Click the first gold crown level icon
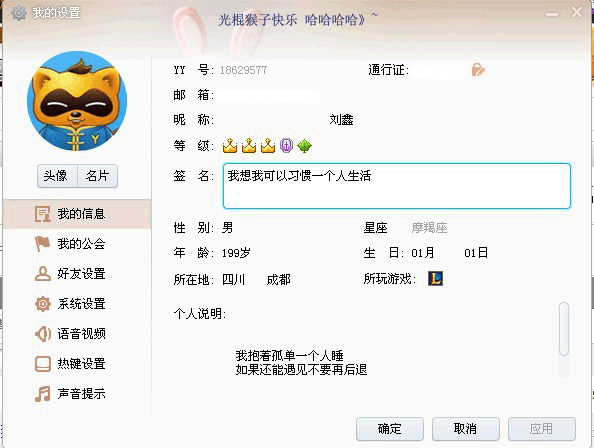Image resolution: width=594 pixels, height=448 pixels. pyautogui.click(x=230, y=145)
